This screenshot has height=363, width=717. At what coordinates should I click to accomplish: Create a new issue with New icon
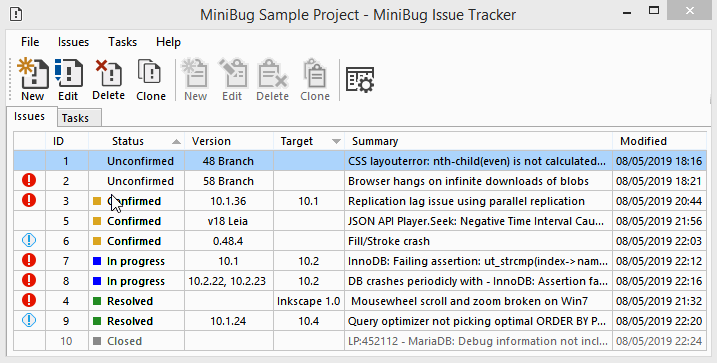pyautogui.click(x=32, y=73)
